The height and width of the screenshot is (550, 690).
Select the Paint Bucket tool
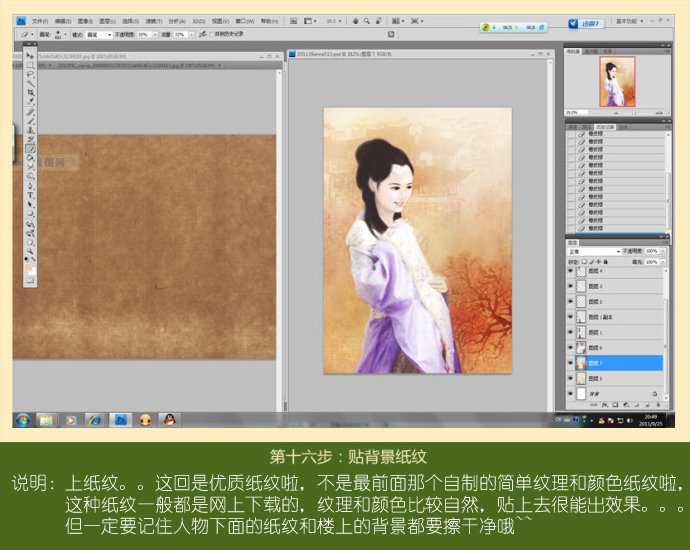(x=30, y=157)
